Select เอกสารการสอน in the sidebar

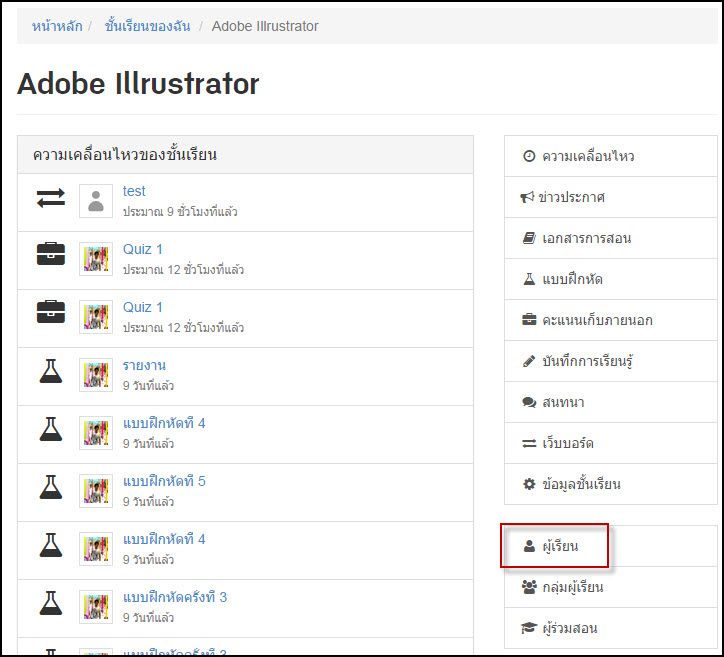(610, 238)
